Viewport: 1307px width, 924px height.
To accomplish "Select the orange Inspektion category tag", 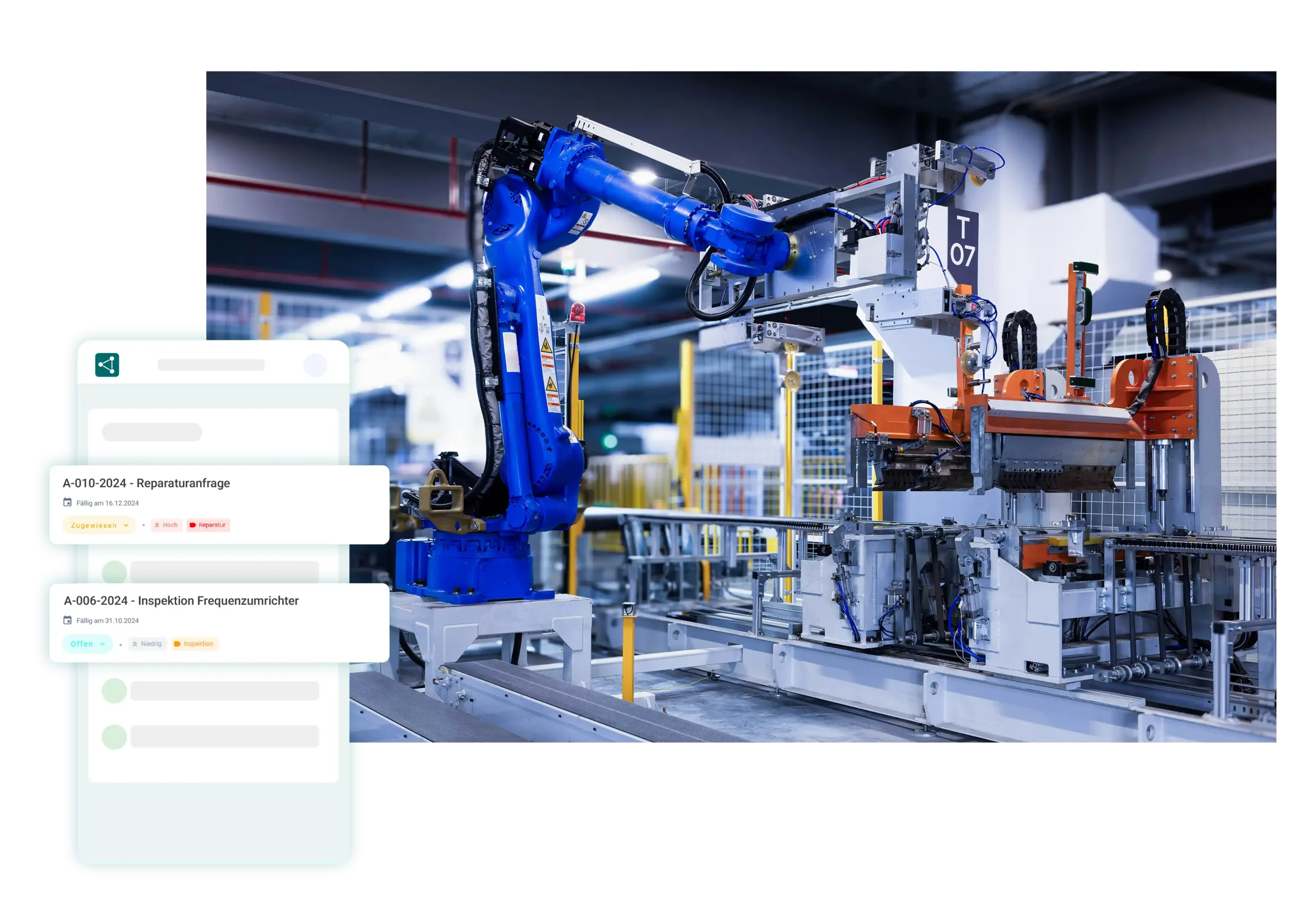I will pyautogui.click(x=194, y=644).
